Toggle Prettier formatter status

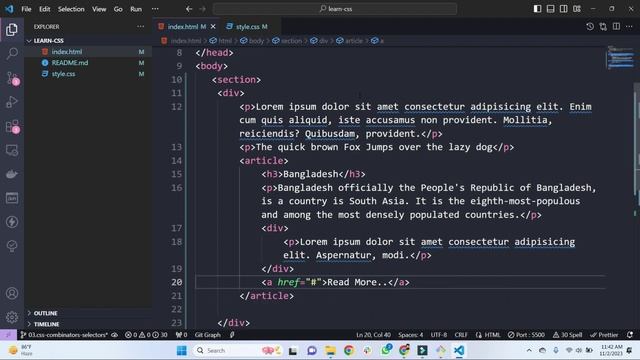click(604, 335)
